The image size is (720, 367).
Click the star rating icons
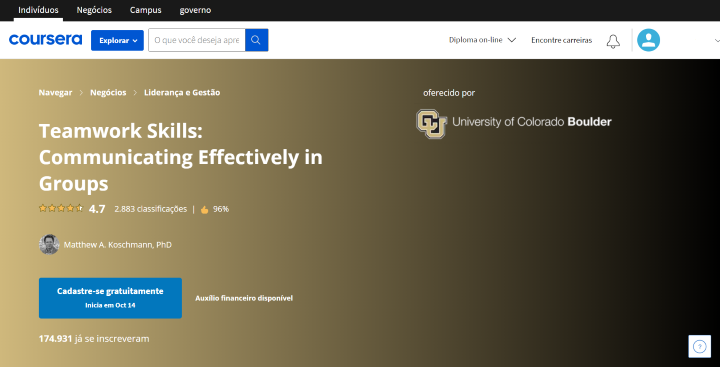coord(61,209)
